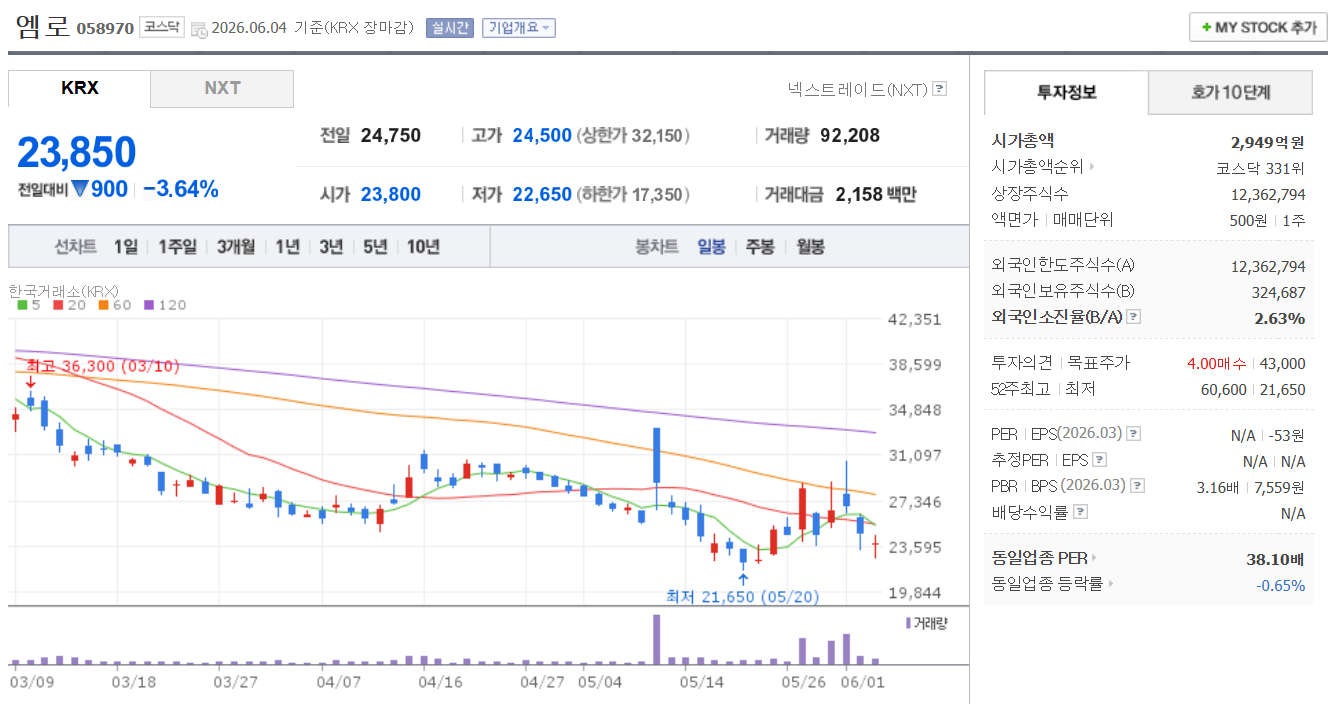Click the stock code 058970
This screenshot has height=704, width=1337.
(105, 28)
